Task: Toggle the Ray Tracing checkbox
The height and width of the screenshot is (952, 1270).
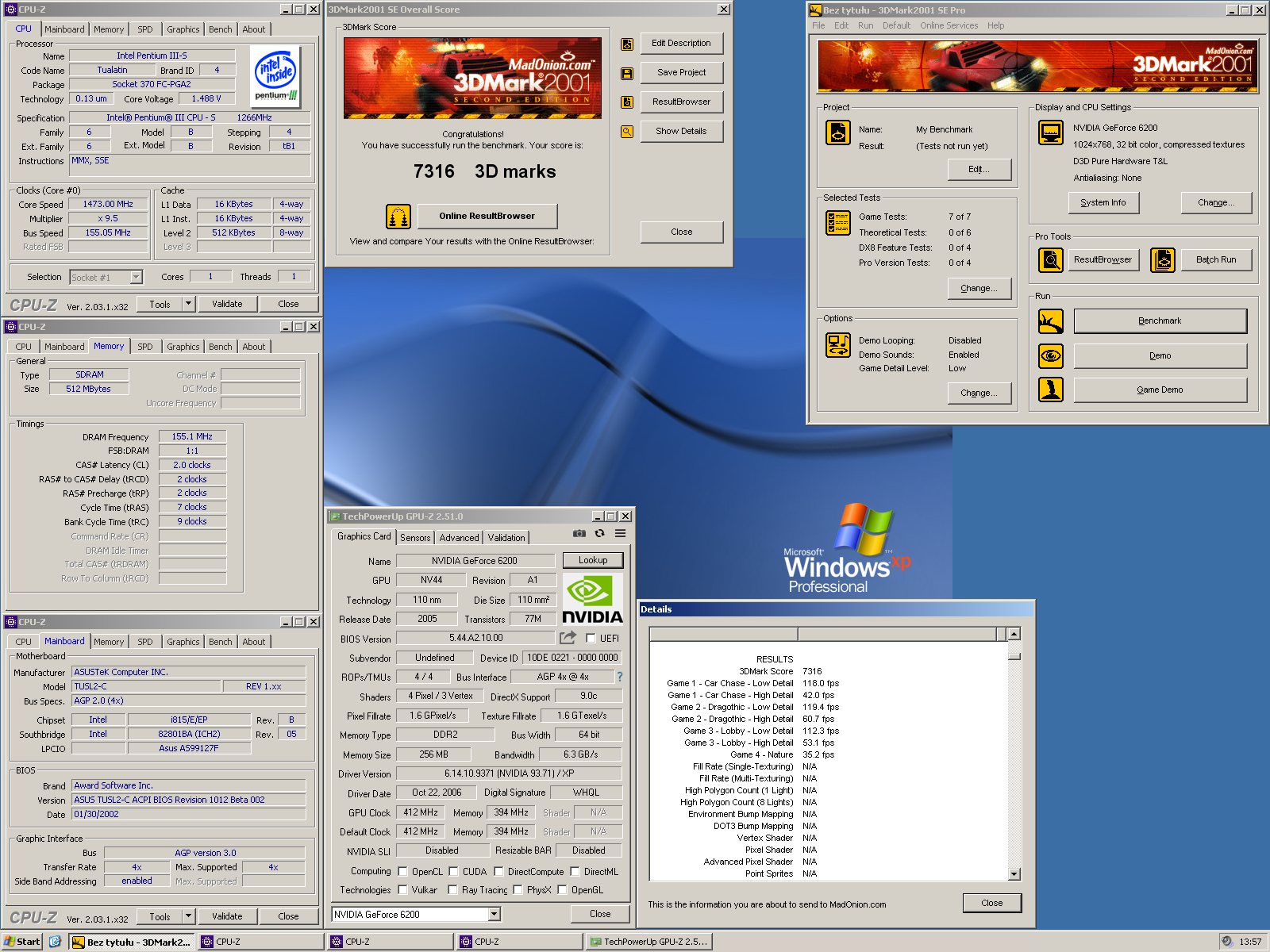Action: pos(452,889)
